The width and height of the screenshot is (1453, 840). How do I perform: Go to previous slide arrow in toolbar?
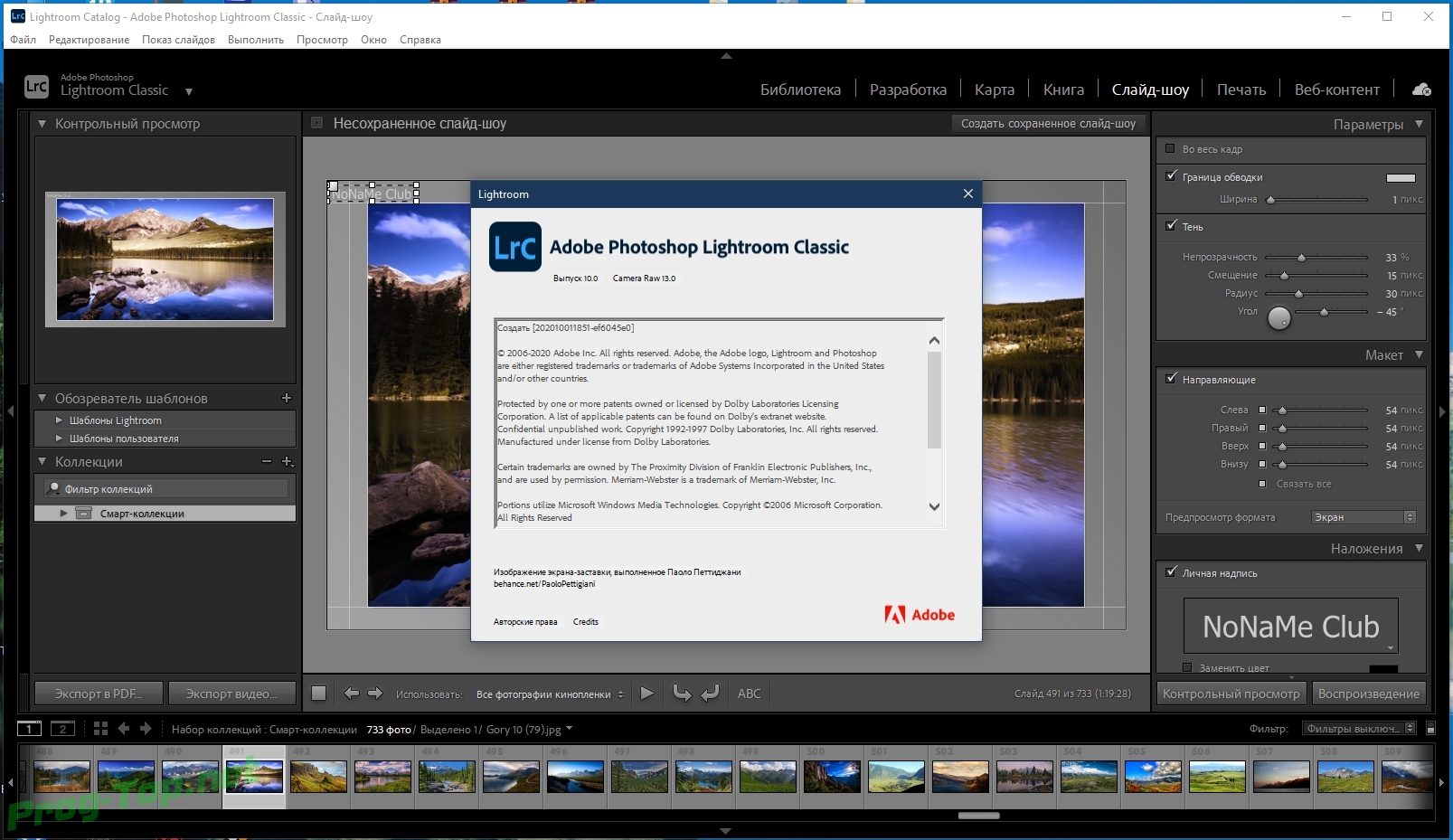click(352, 694)
